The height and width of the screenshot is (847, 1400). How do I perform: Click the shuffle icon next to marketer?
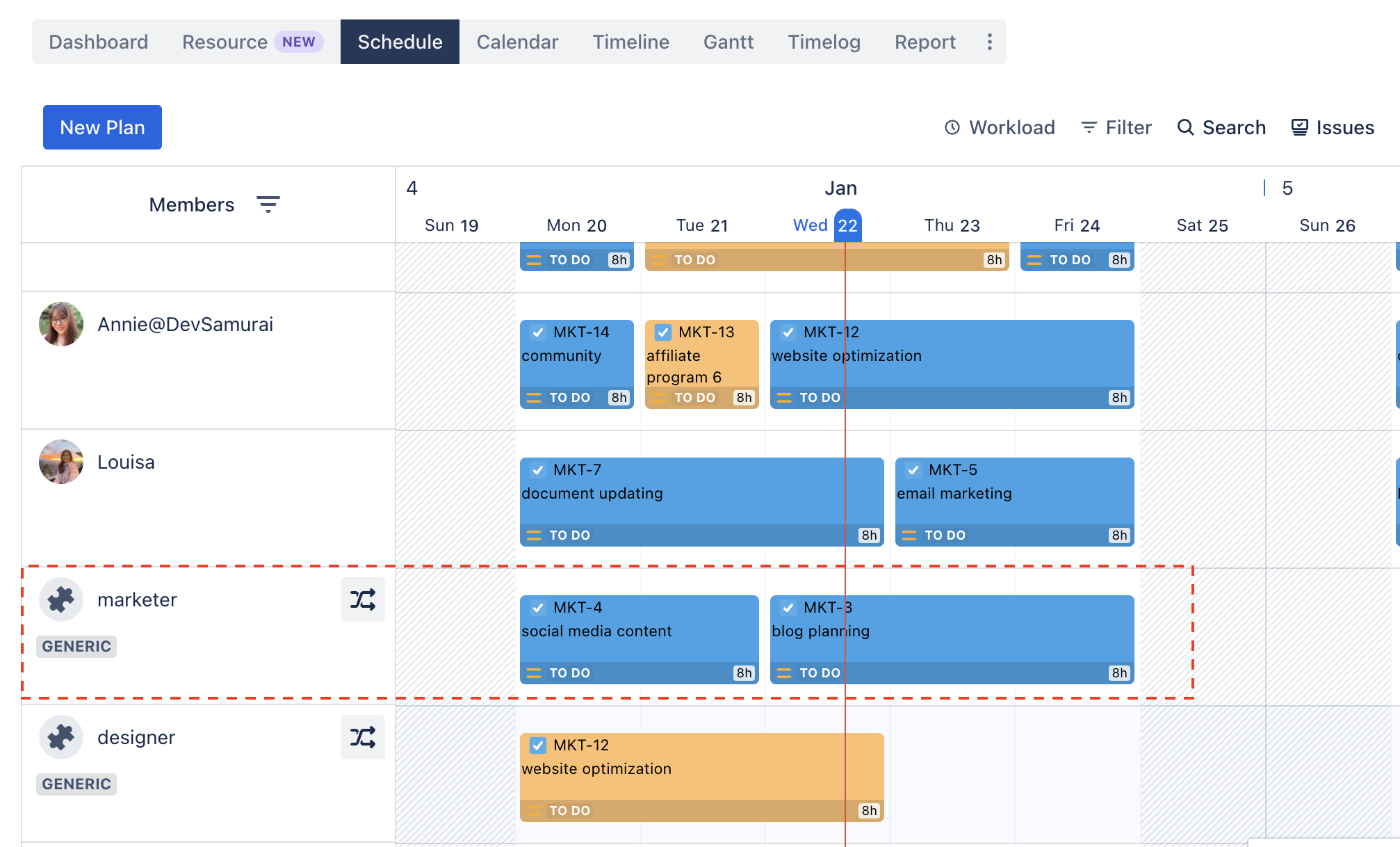click(x=362, y=599)
